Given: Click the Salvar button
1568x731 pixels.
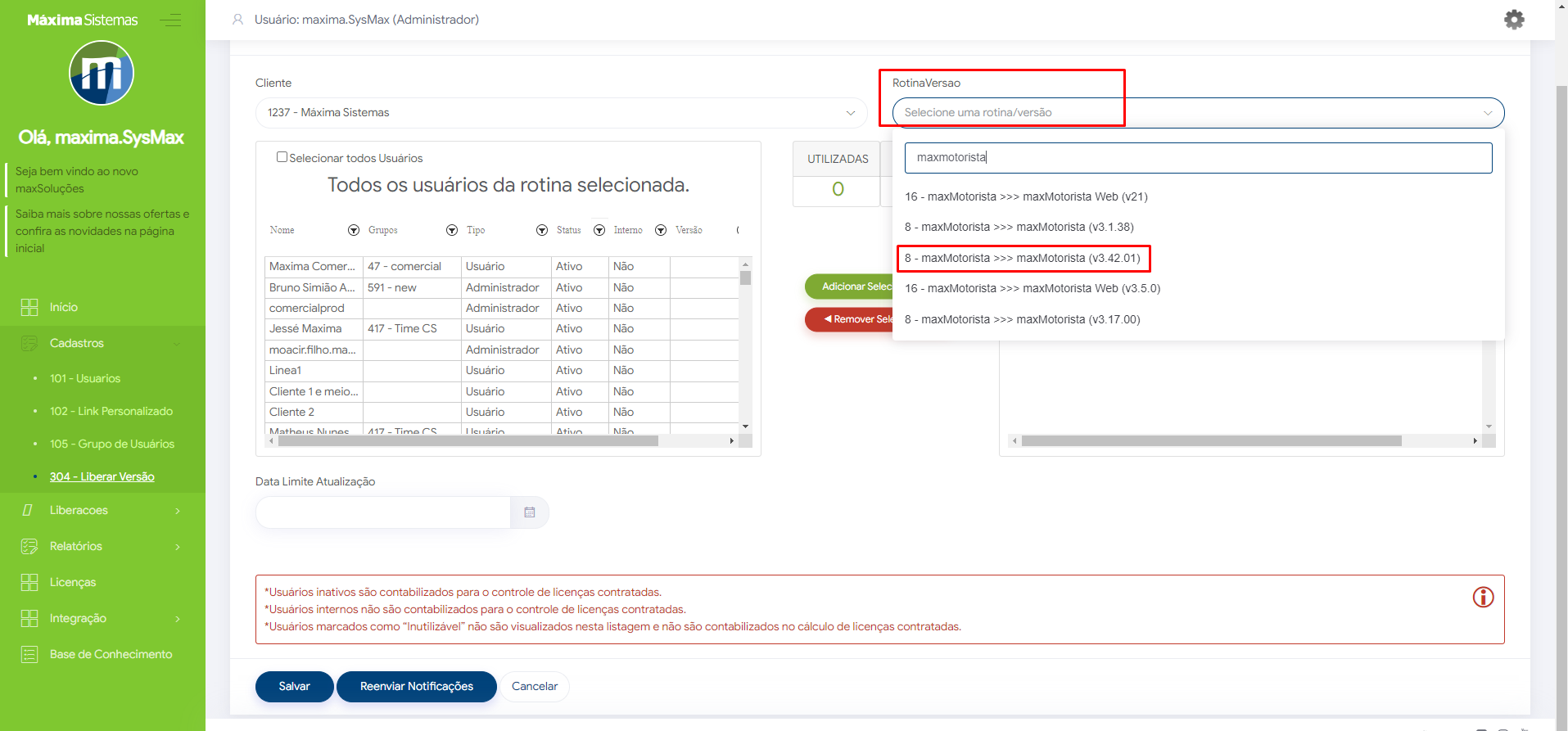Looking at the screenshot, I should (x=295, y=687).
